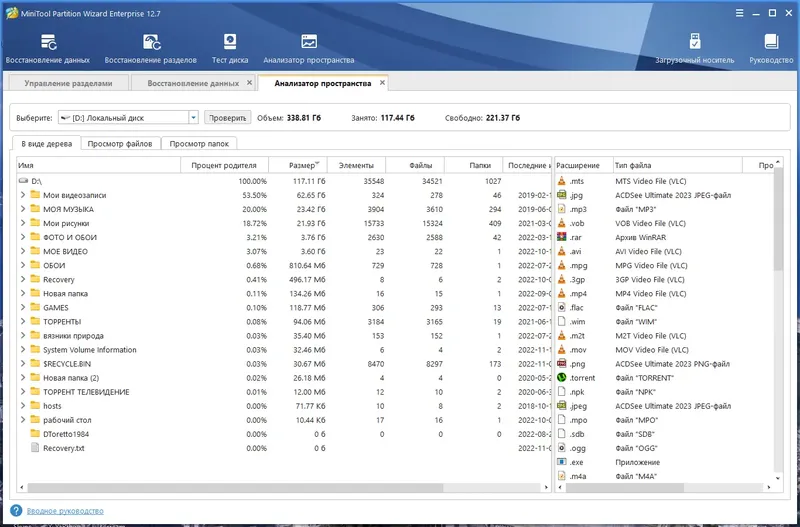Open Space Analyzer (Анализатор пространства) in toolbar
The width and height of the screenshot is (800, 527).
point(309,48)
